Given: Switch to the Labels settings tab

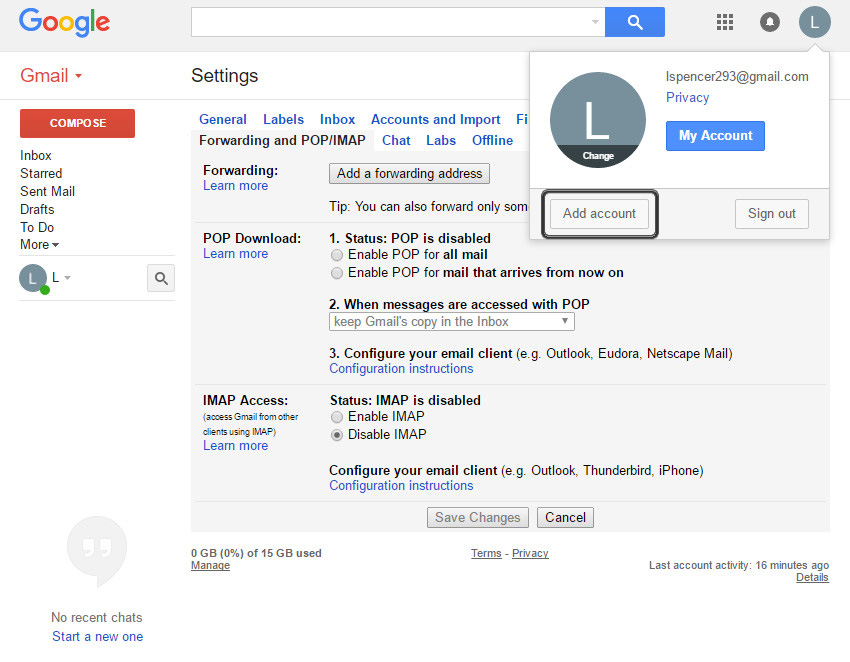Looking at the screenshot, I should click(283, 119).
